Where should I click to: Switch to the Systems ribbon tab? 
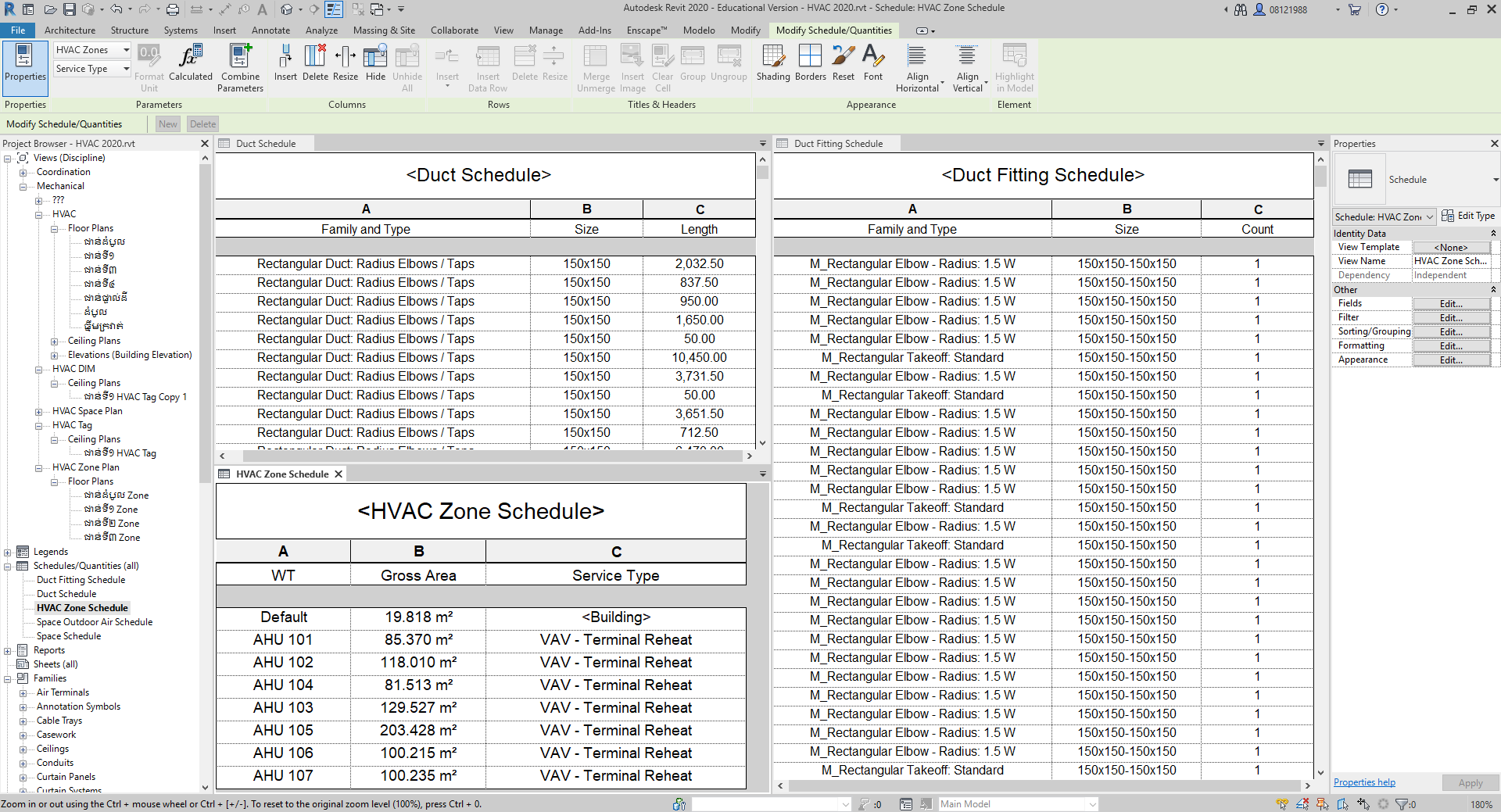pos(181,30)
